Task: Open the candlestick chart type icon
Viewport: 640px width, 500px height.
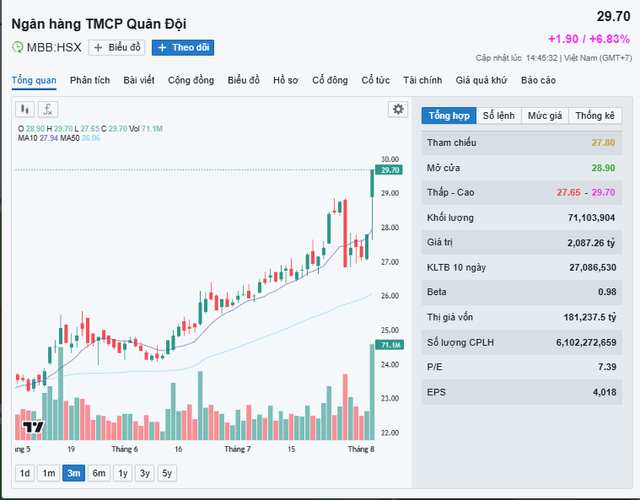Action: 25,109
